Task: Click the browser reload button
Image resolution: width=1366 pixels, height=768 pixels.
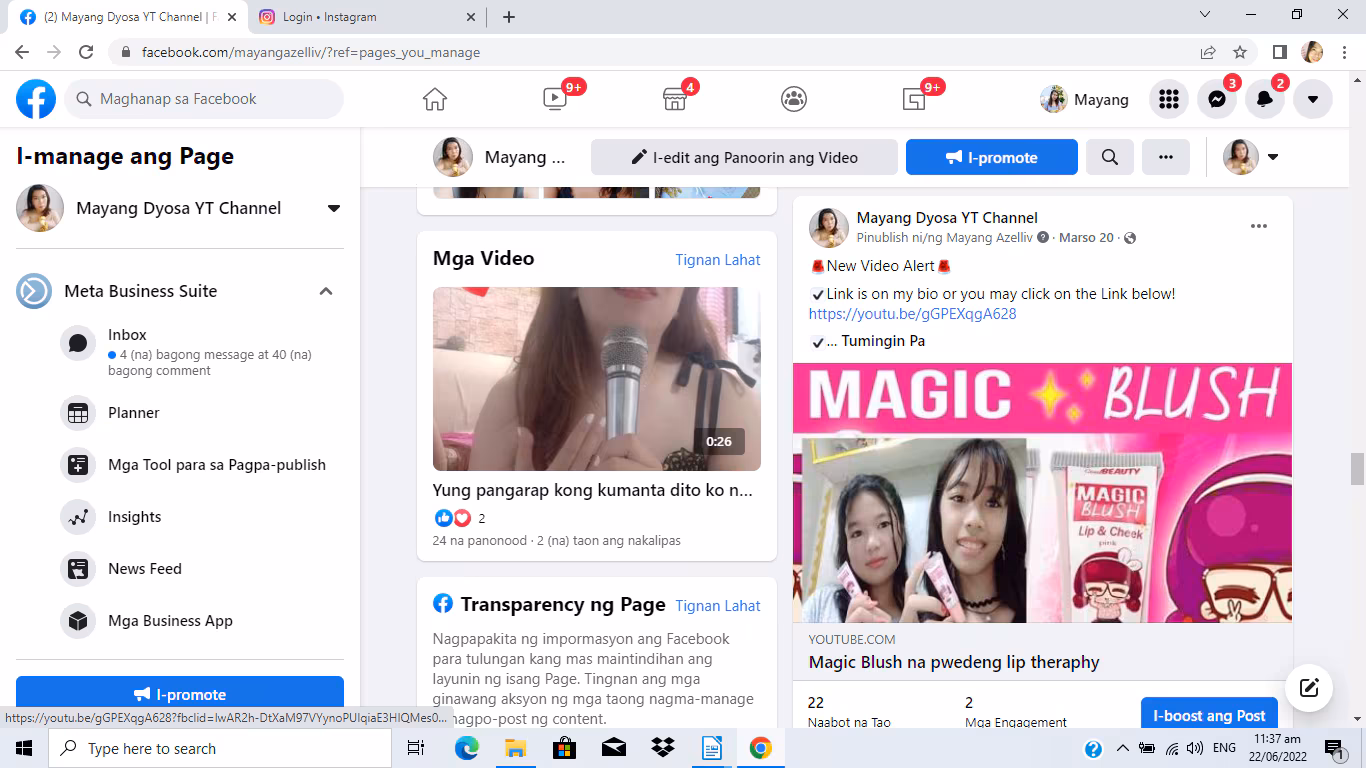Action: pyautogui.click(x=86, y=52)
